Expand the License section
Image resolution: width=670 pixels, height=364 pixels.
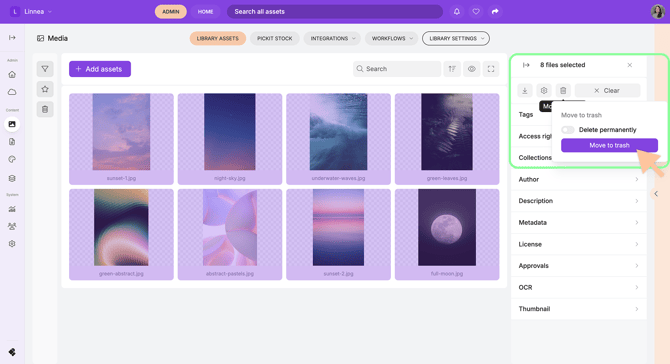tap(579, 244)
